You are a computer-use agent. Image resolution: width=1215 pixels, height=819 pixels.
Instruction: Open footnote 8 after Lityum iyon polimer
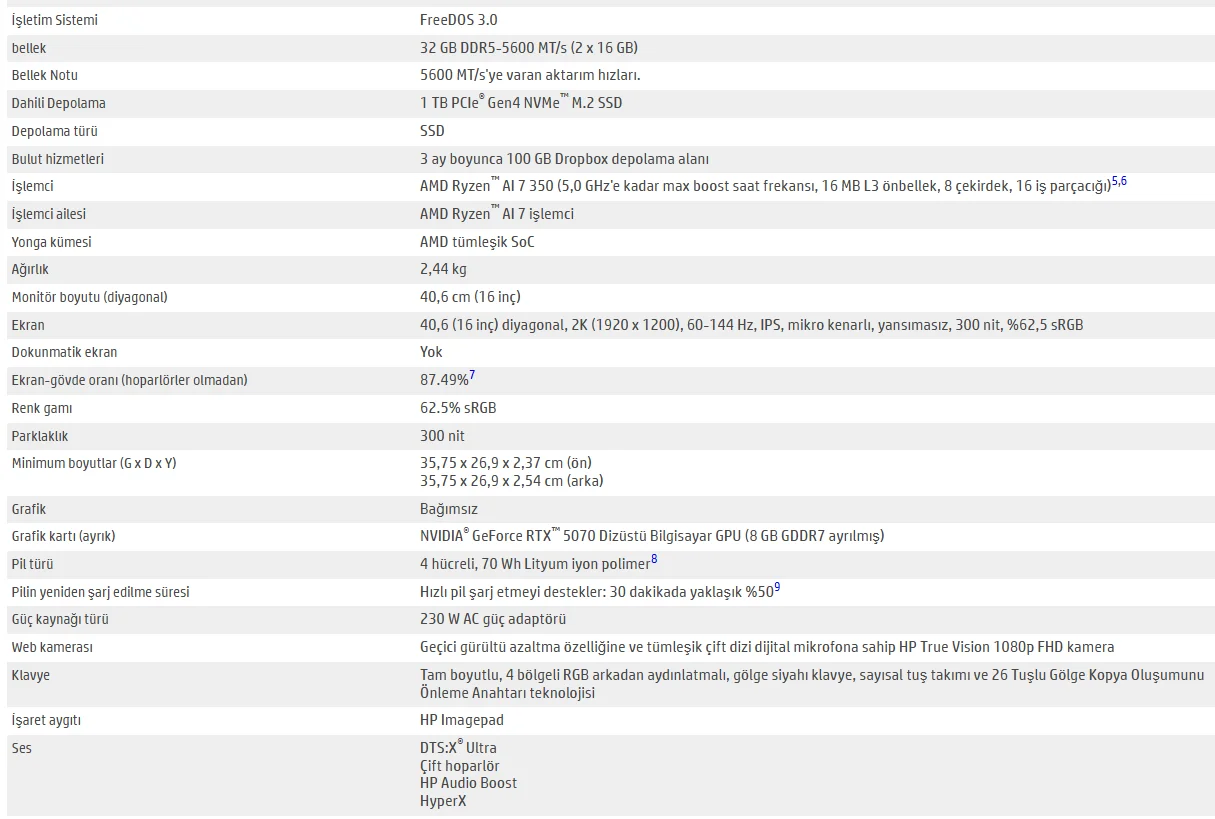654,560
